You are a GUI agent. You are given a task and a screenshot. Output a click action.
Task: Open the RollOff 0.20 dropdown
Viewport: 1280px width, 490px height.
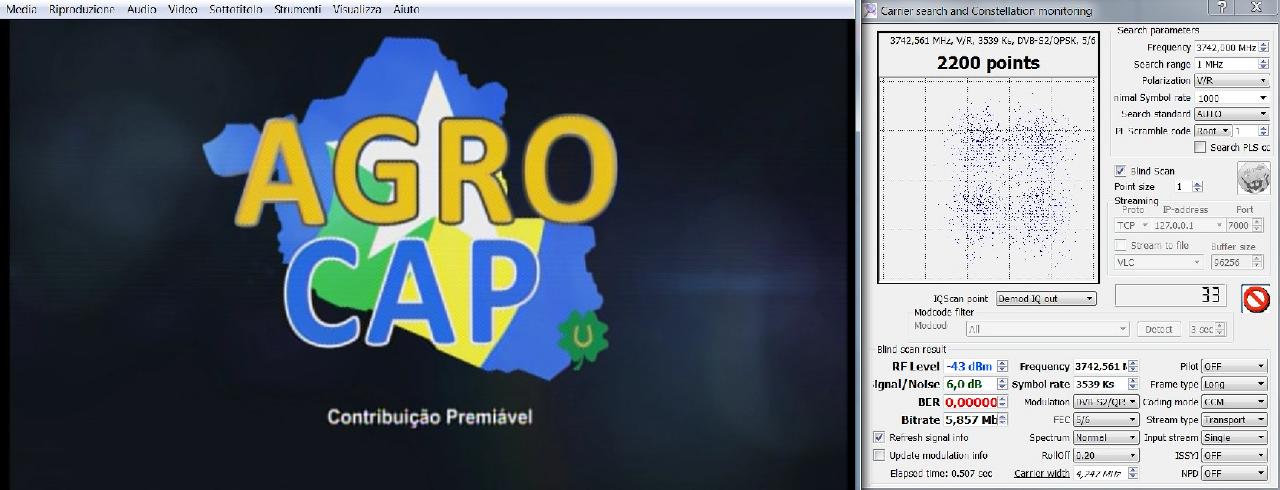[1105, 455]
